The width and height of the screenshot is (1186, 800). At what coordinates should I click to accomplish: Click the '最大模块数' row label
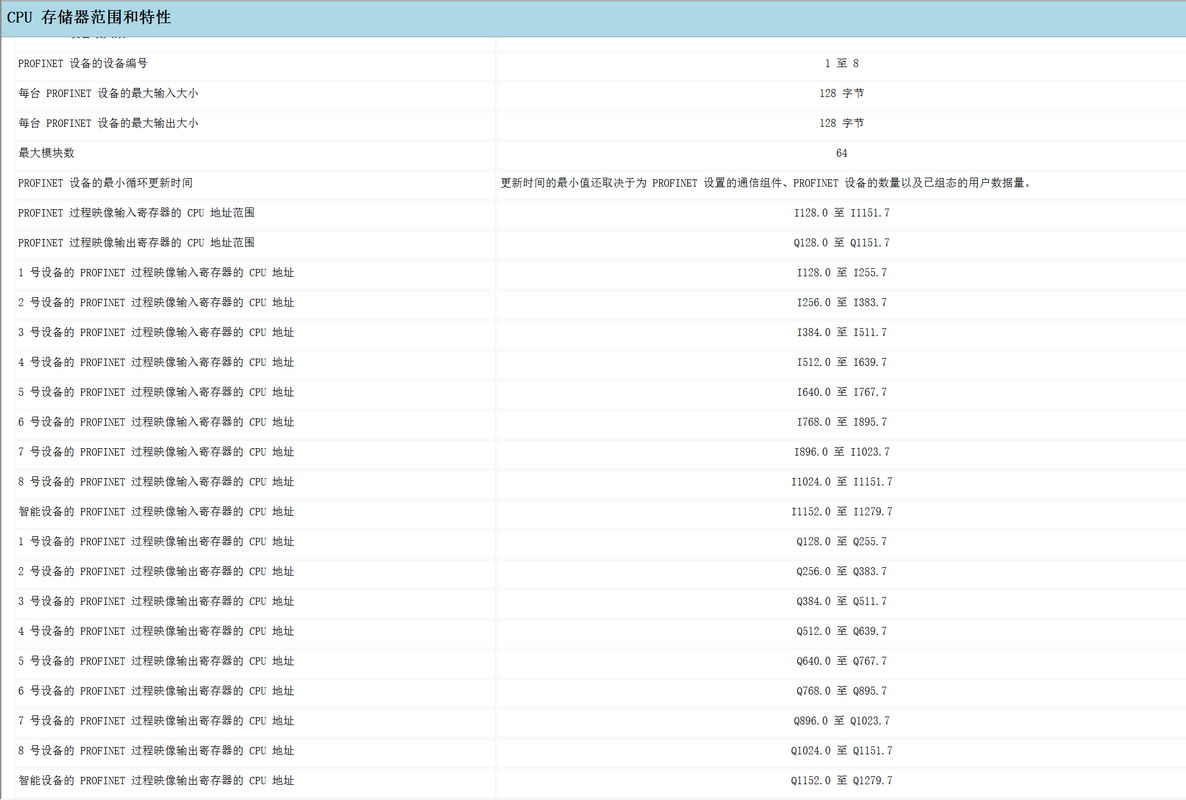click(46, 153)
